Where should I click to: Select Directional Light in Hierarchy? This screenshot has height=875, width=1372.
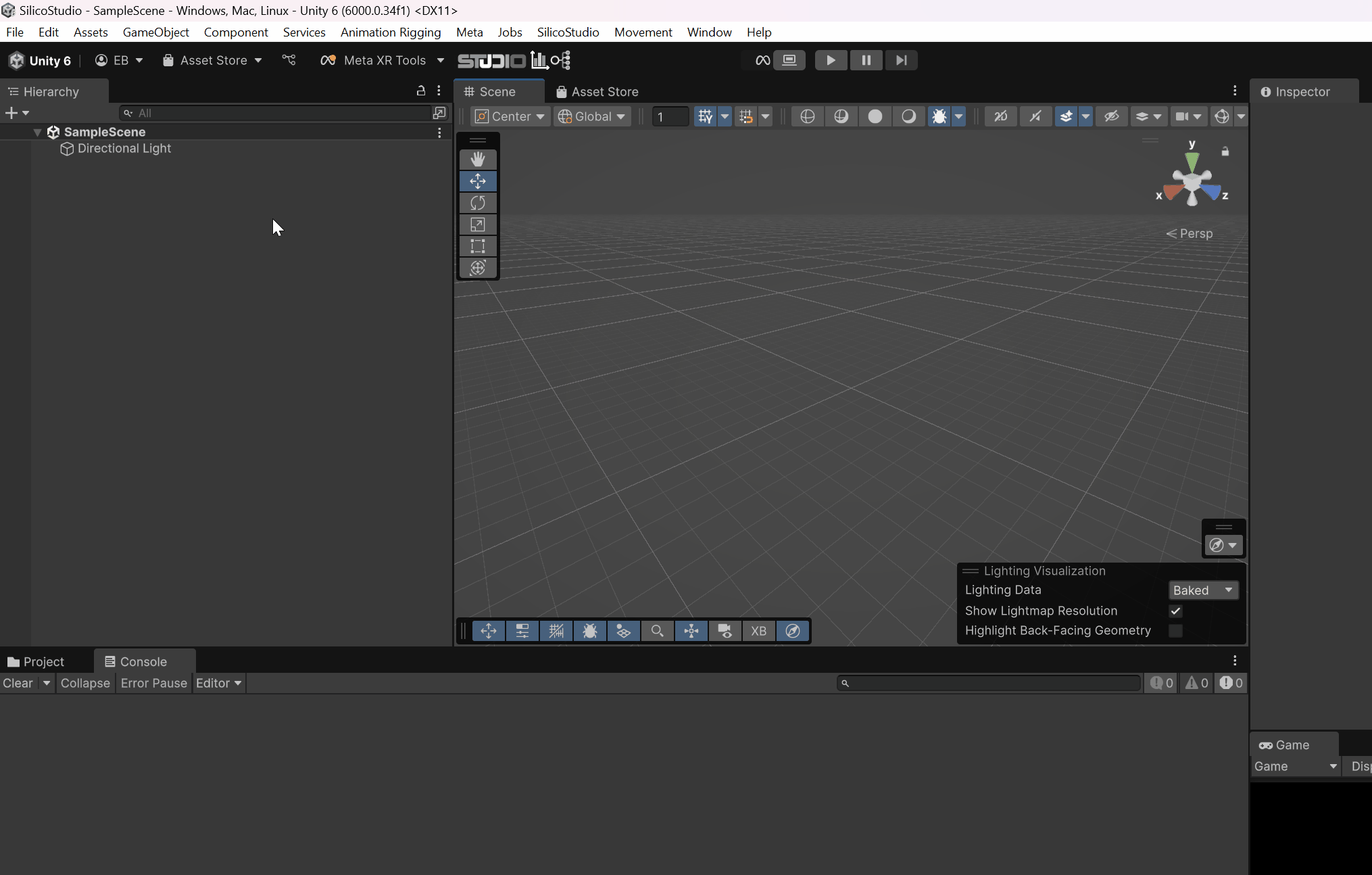click(124, 148)
